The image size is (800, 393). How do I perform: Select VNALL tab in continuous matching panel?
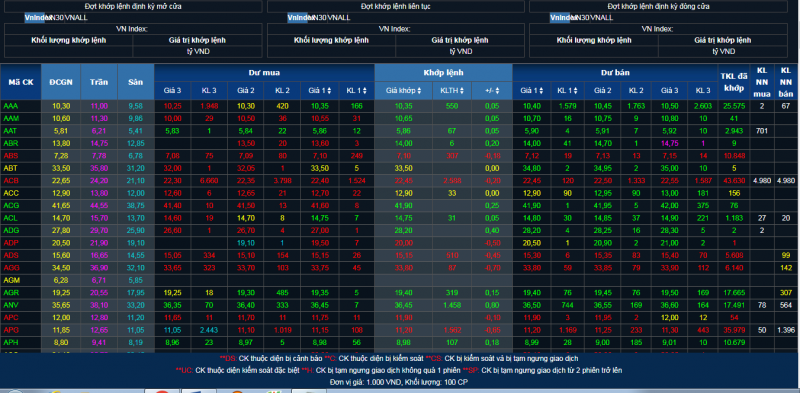pyautogui.click(x=339, y=18)
